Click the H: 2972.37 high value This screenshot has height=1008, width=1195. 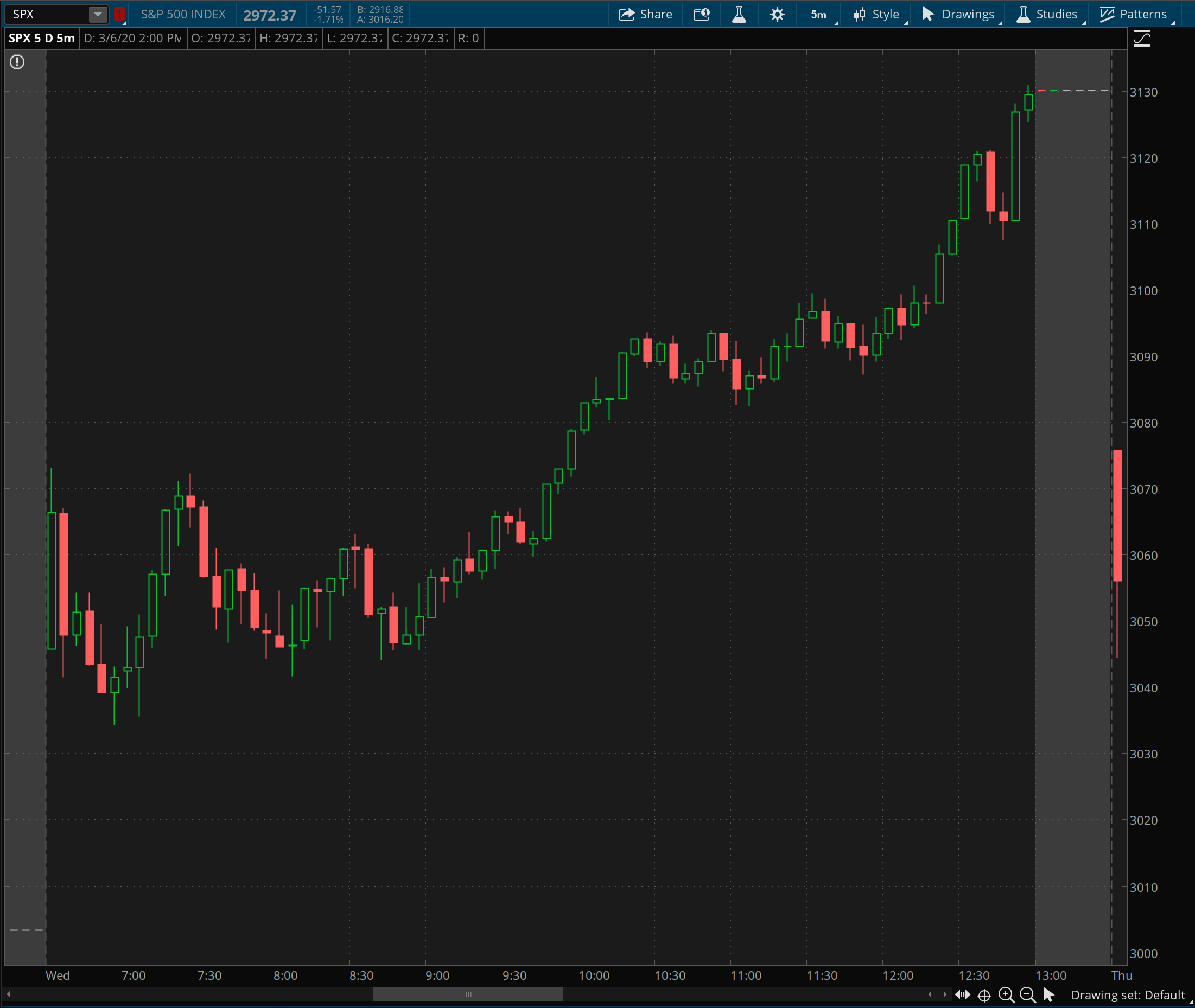point(289,39)
